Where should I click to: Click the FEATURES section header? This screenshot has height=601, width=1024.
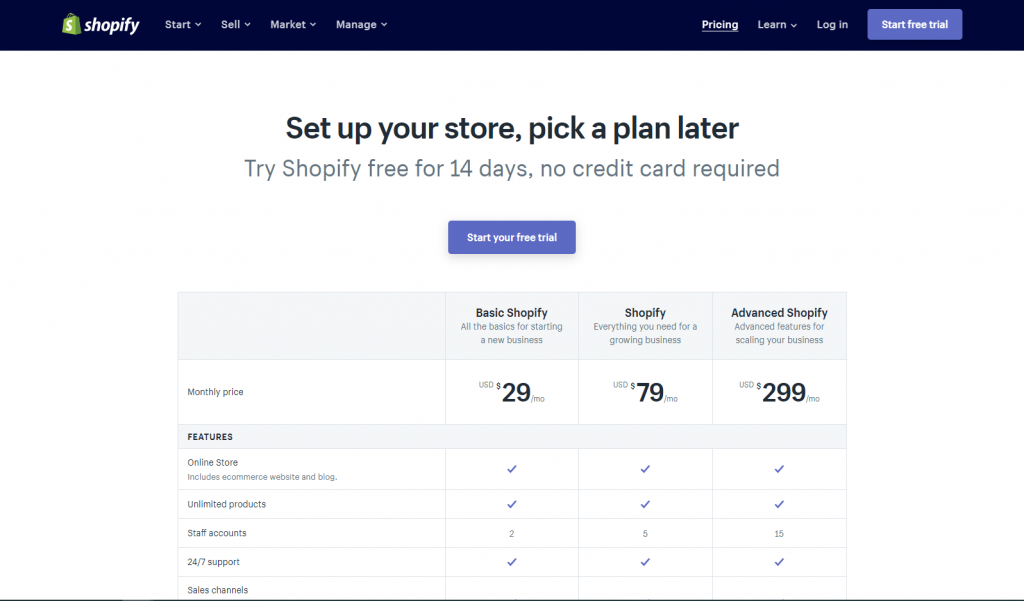pos(210,436)
